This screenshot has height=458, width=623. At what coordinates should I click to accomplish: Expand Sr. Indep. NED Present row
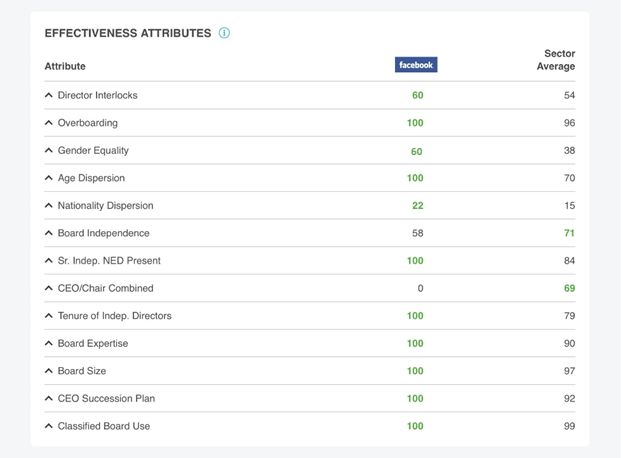[49, 261]
